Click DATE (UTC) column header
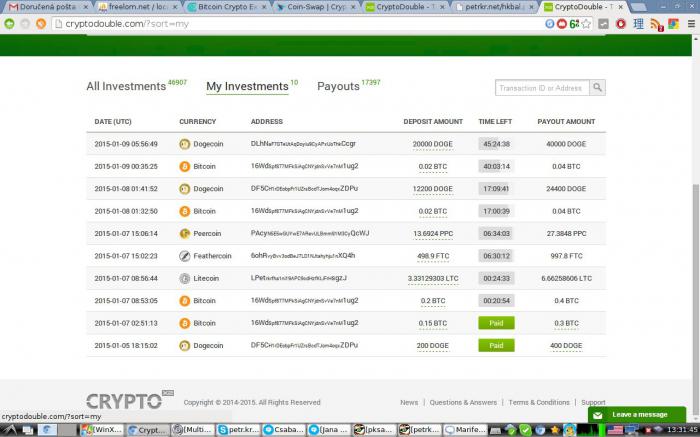Viewport: 700px width, 437px height. coord(113,121)
